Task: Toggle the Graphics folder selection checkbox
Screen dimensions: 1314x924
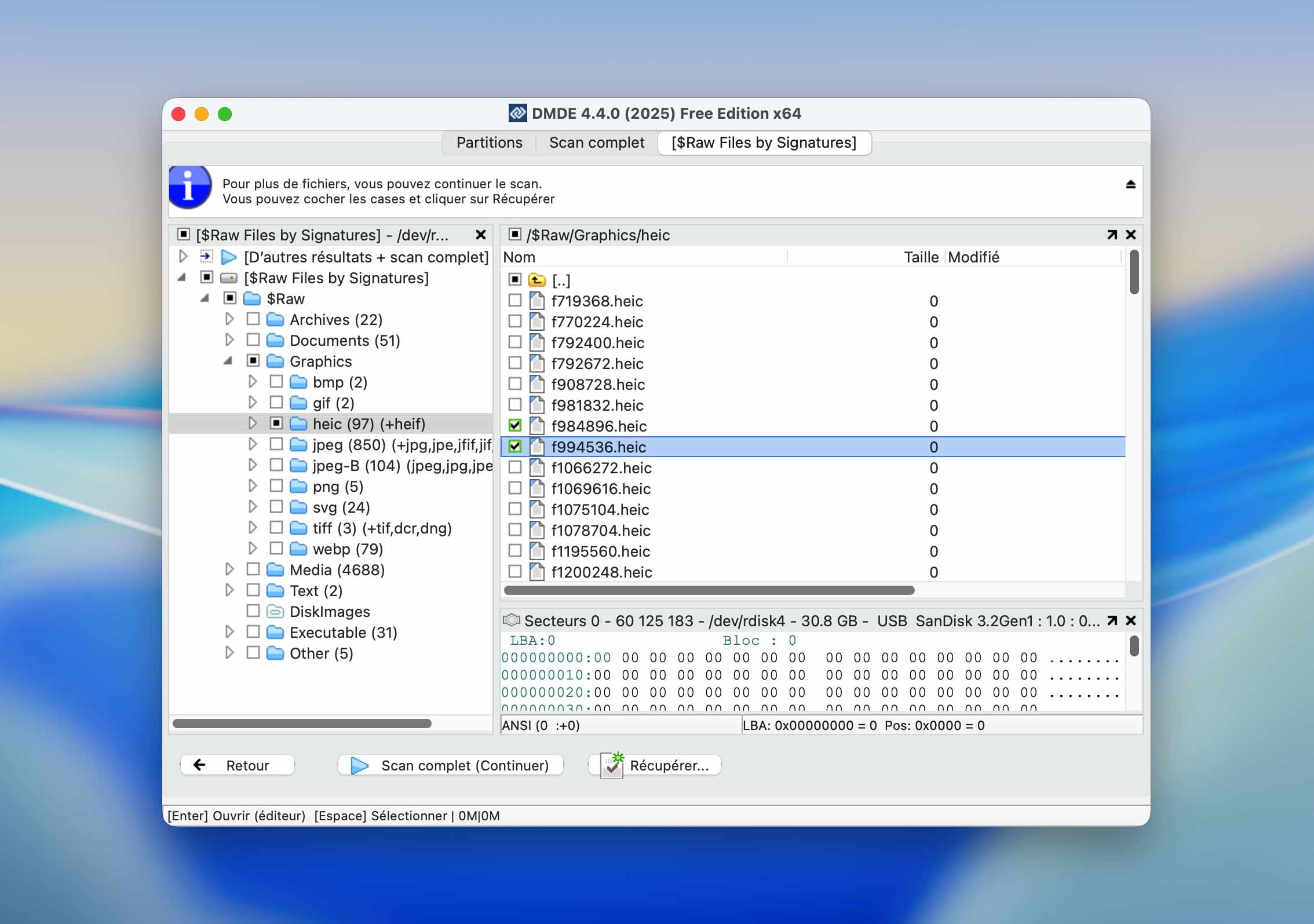Action: [x=253, y=361]
